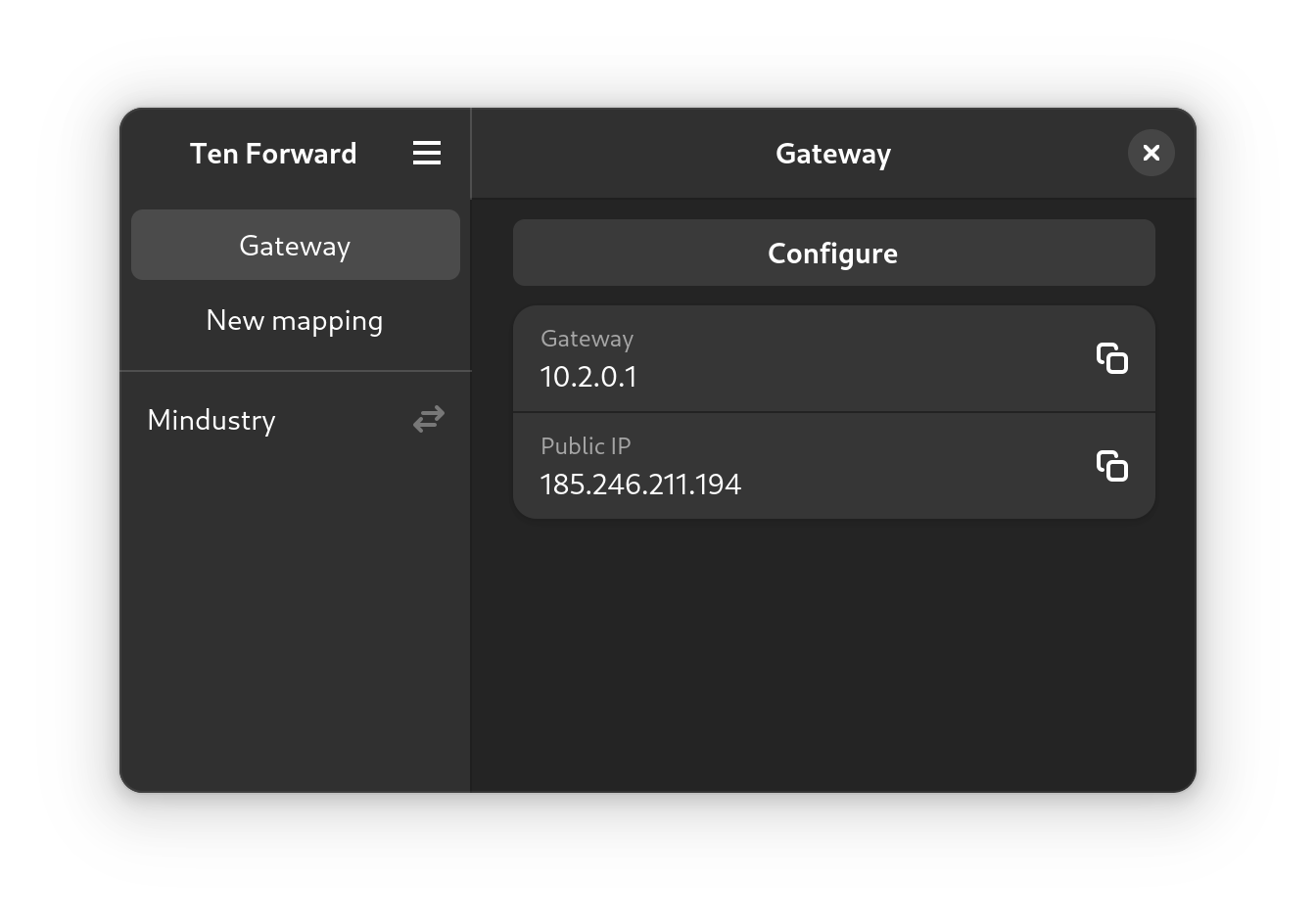Select the Gateway sidebar item
The height and width of the screenshot is (924, 1316).
pos(296,245)
